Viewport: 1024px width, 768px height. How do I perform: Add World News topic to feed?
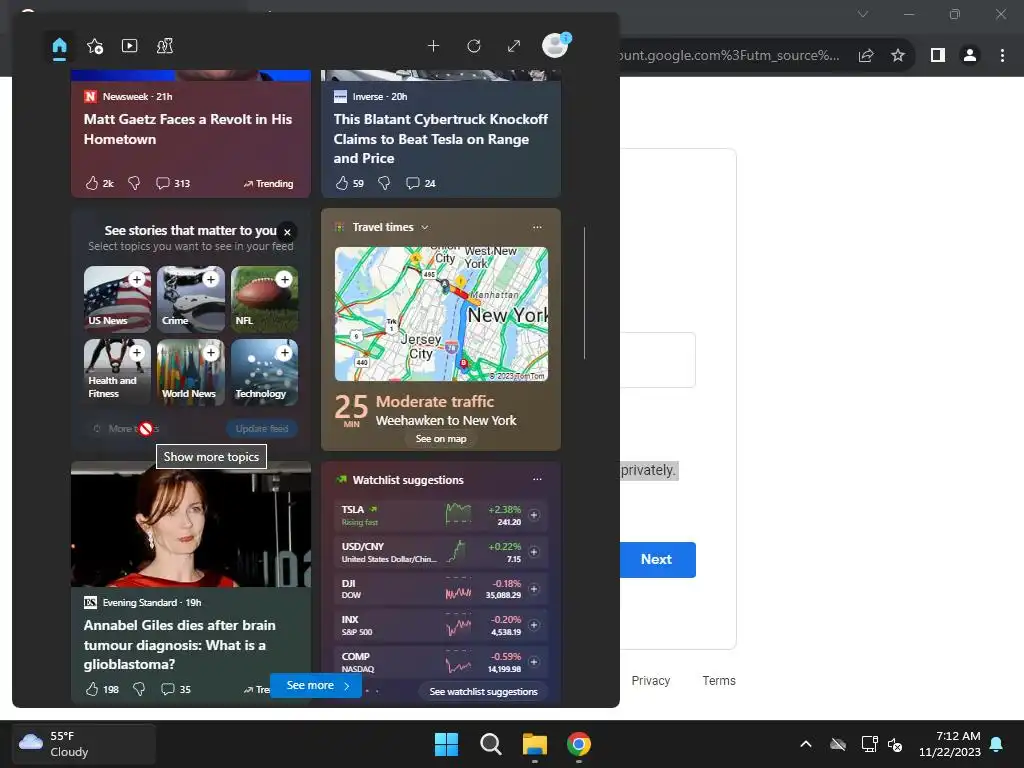(x=210, y=353)
